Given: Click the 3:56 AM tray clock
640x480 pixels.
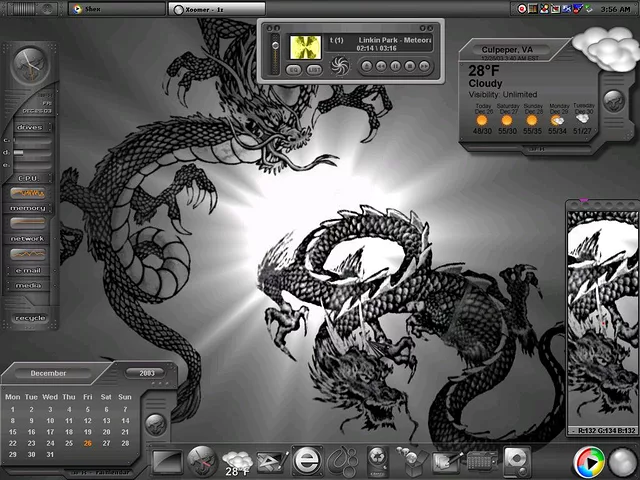Looking at the screenshot, I should coord(616,9).
